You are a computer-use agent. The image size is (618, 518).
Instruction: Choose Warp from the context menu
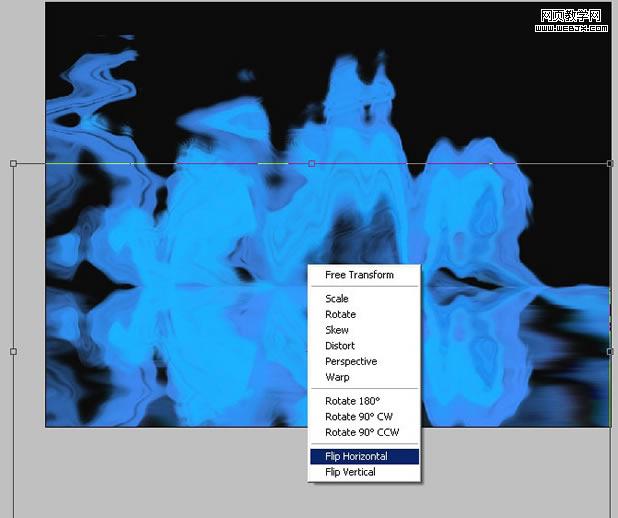pyautogui.click(x=364, y=377)
